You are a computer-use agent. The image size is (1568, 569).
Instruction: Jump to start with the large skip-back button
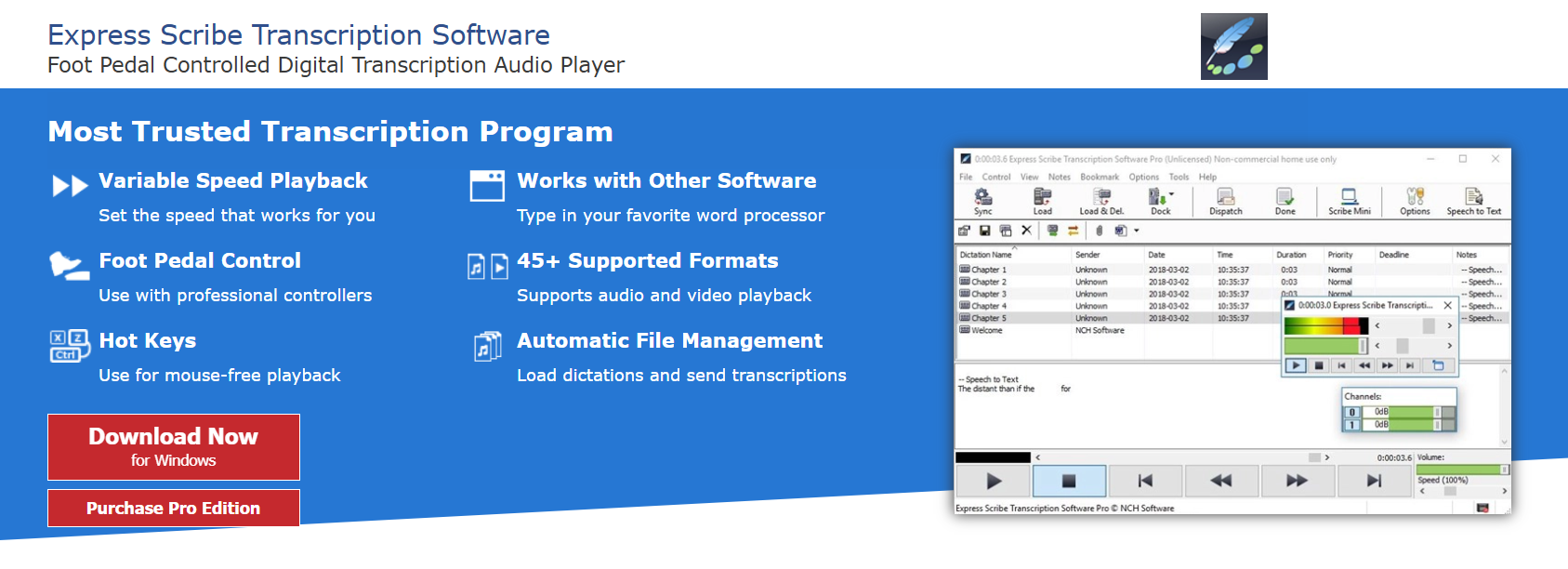tap(1145, 481)
